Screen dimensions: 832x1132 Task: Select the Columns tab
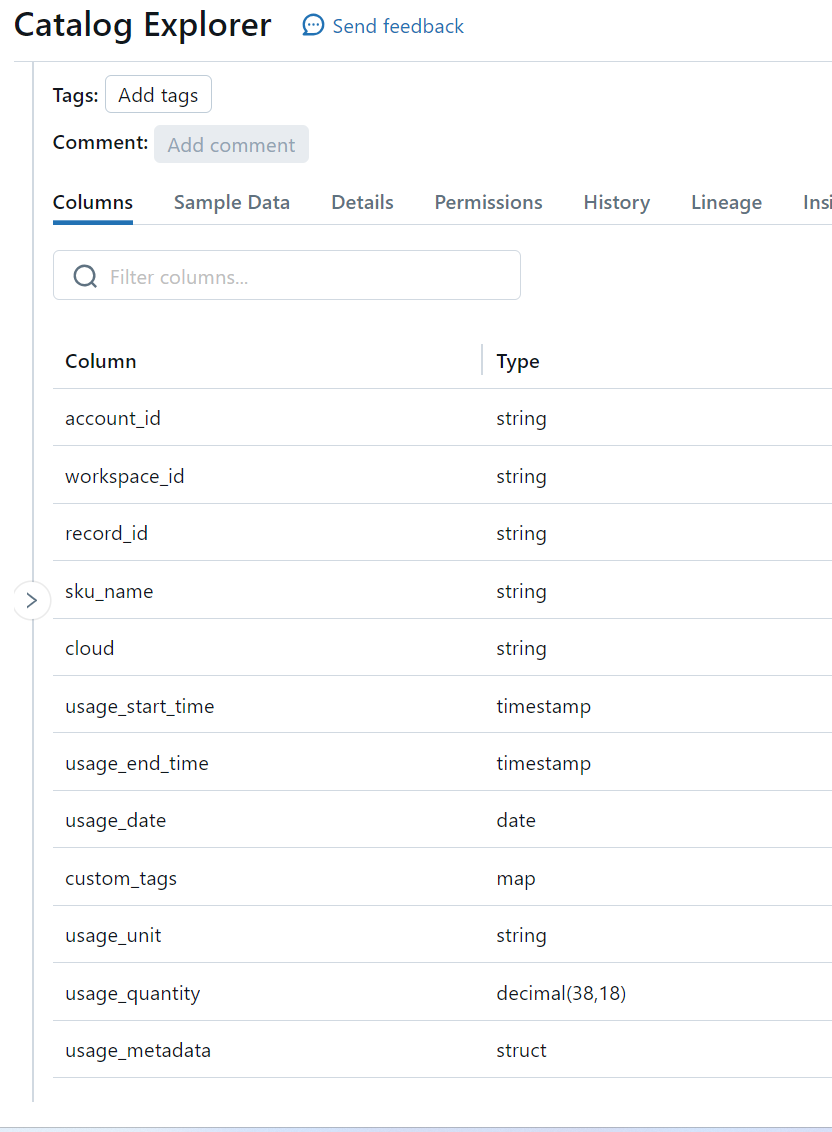click(93, 203)
